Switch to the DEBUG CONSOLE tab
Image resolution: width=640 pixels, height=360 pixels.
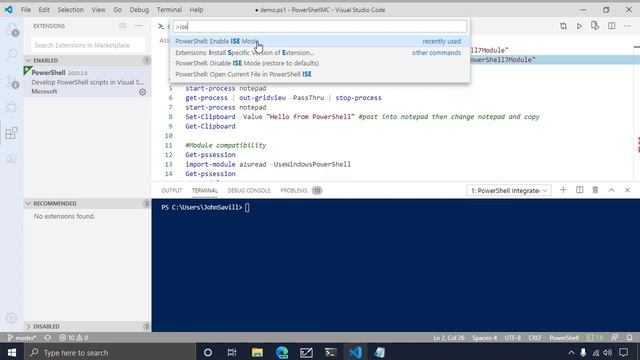[249, 191]
